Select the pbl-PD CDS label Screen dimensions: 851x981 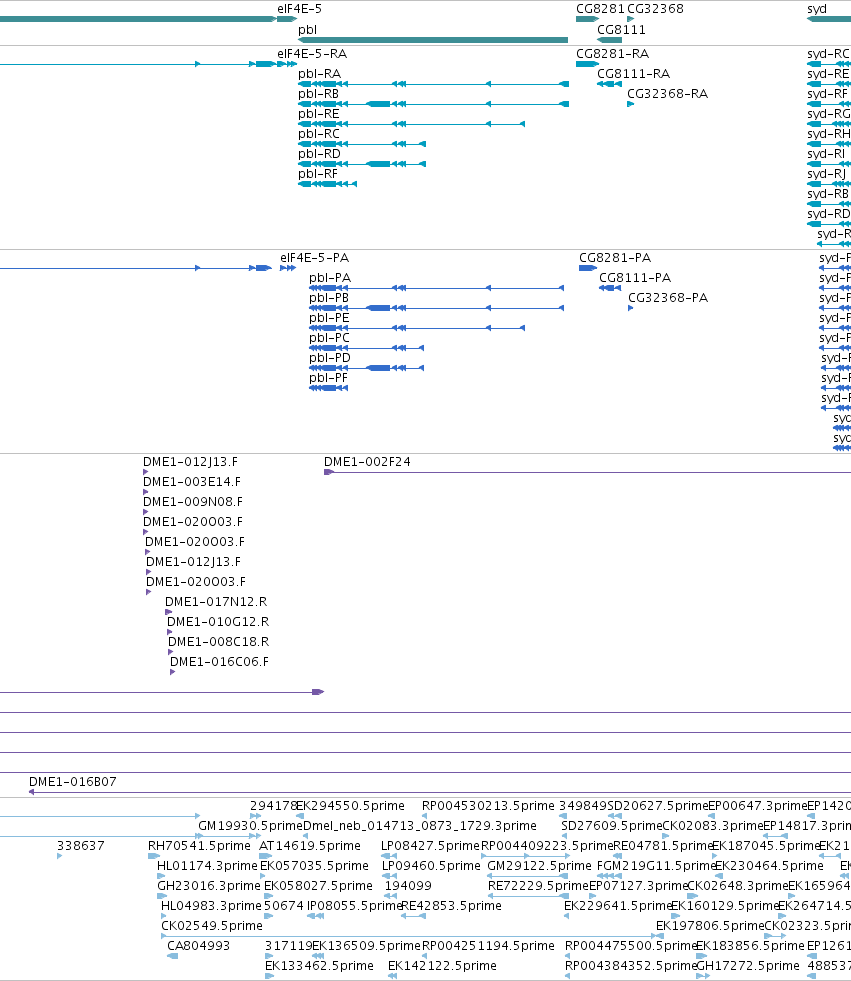[x=330, y=358]
